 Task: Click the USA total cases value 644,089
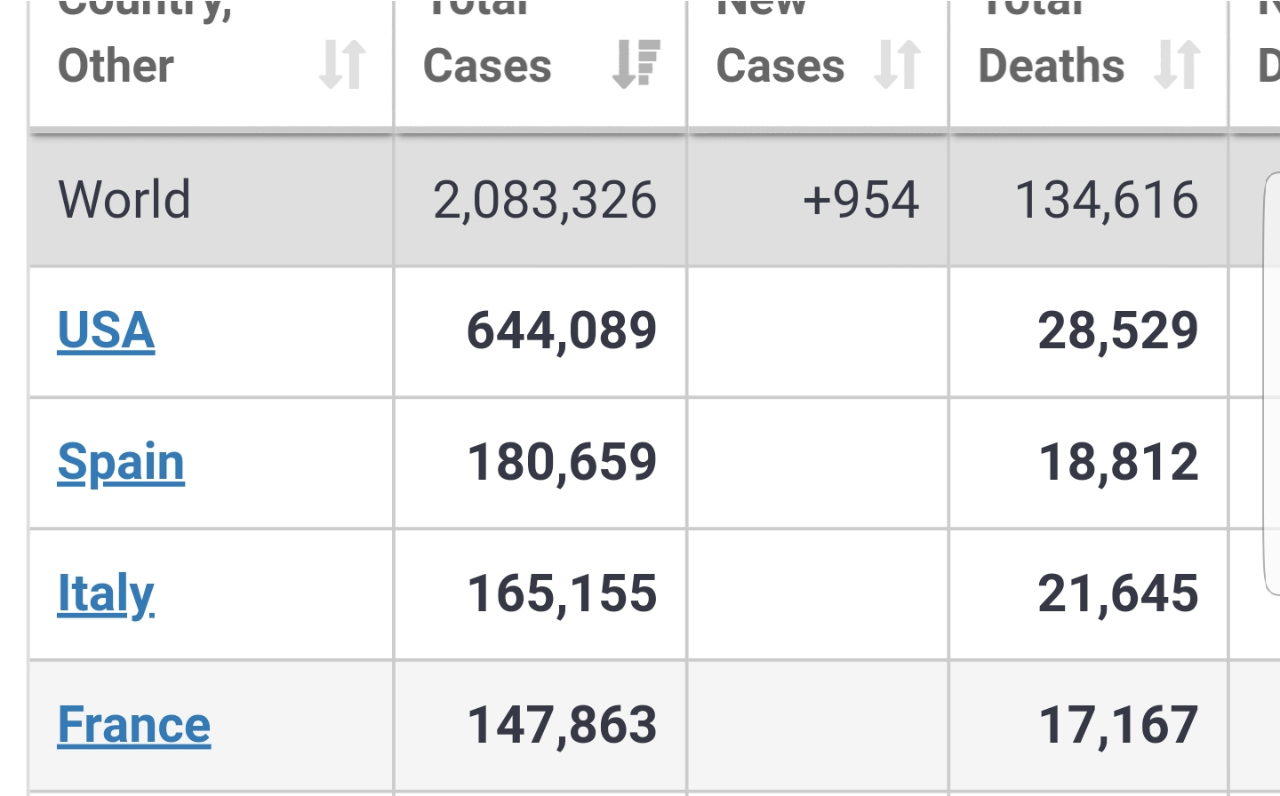point(562,331)
